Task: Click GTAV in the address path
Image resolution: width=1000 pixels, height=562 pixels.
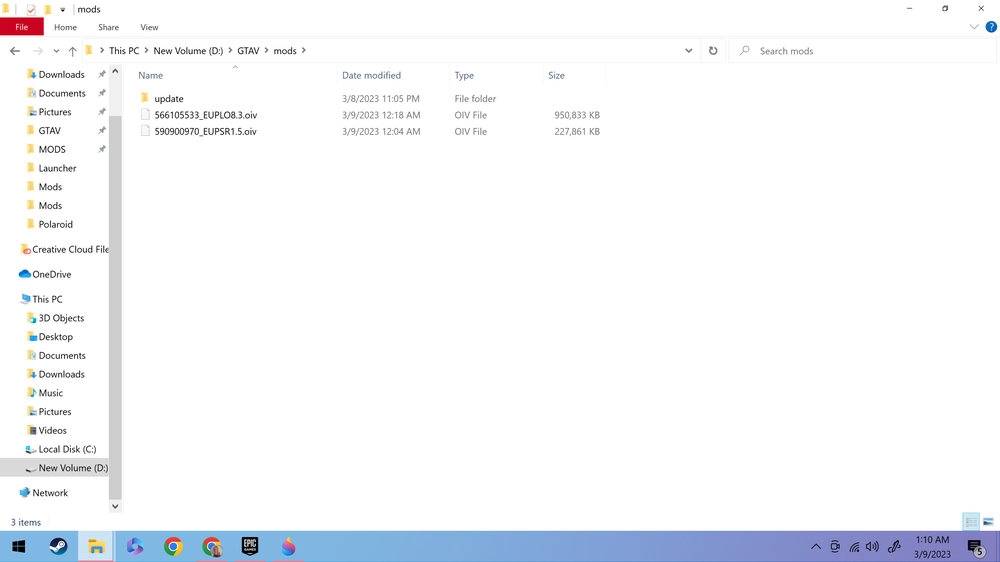Action: coord(248,50)
